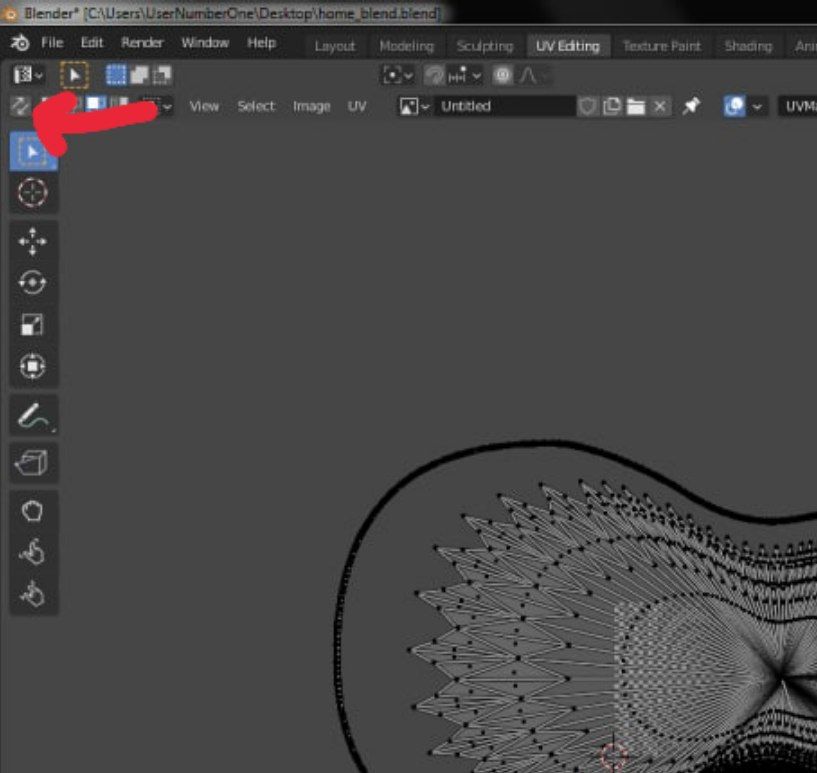Click Blender icon in title bar

(x=9, y=13)
